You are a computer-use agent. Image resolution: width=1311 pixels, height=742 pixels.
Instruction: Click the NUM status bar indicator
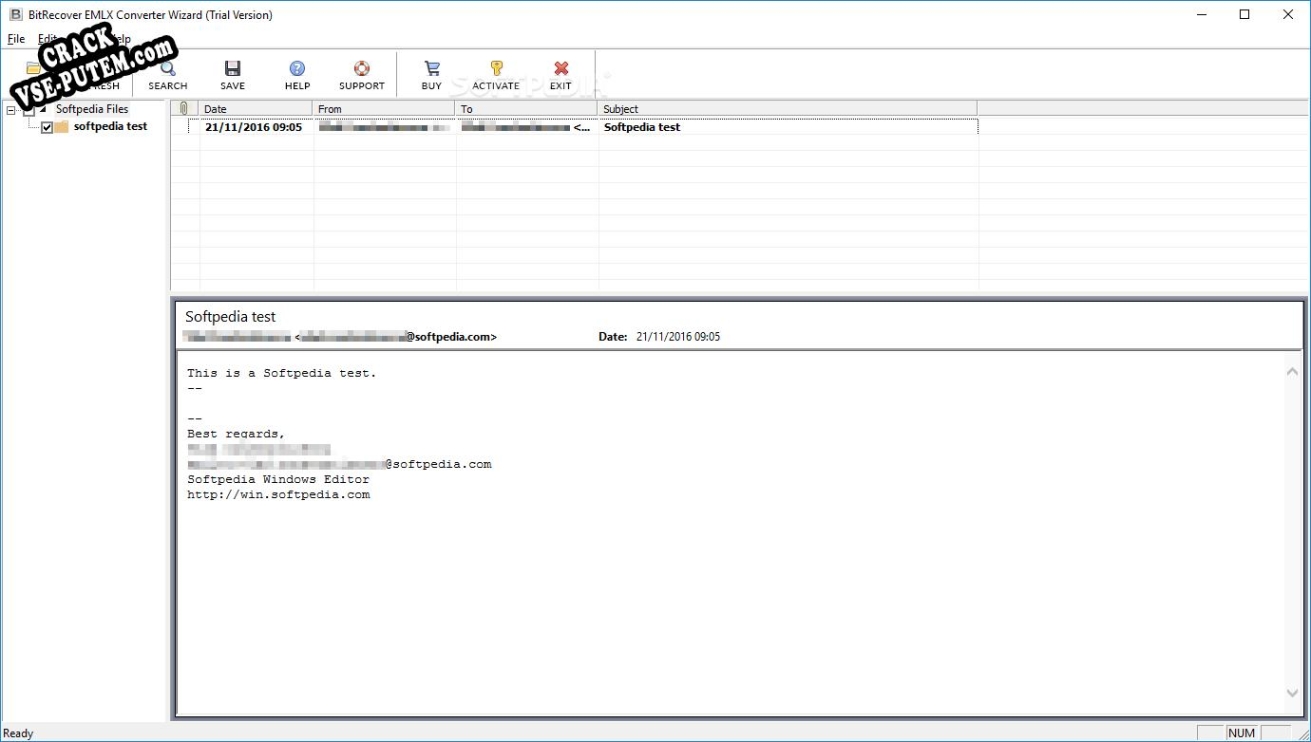1241,733
